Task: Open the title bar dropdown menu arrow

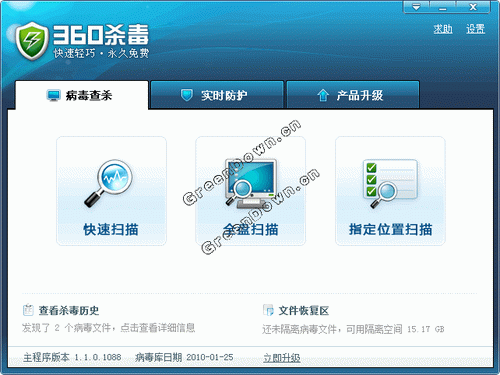Action: pos(416,7)
